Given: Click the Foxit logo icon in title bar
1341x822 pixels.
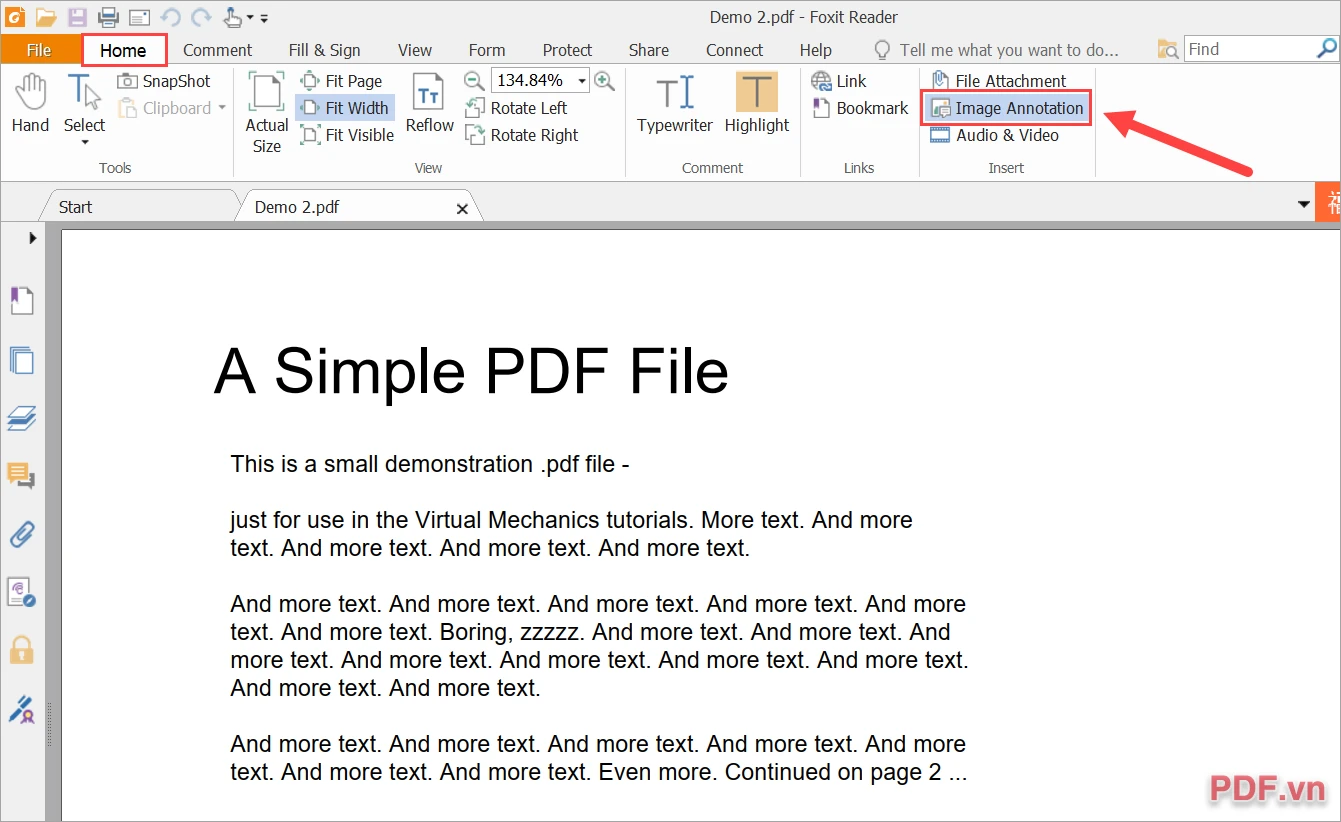Looking at the screenshot, I should pyautogui.click(x=15, y=17).
